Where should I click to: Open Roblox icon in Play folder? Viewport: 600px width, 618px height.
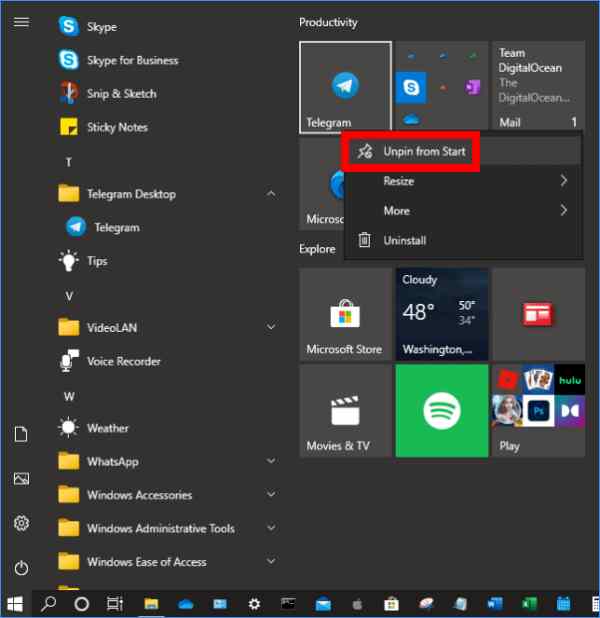coord(507,380)
